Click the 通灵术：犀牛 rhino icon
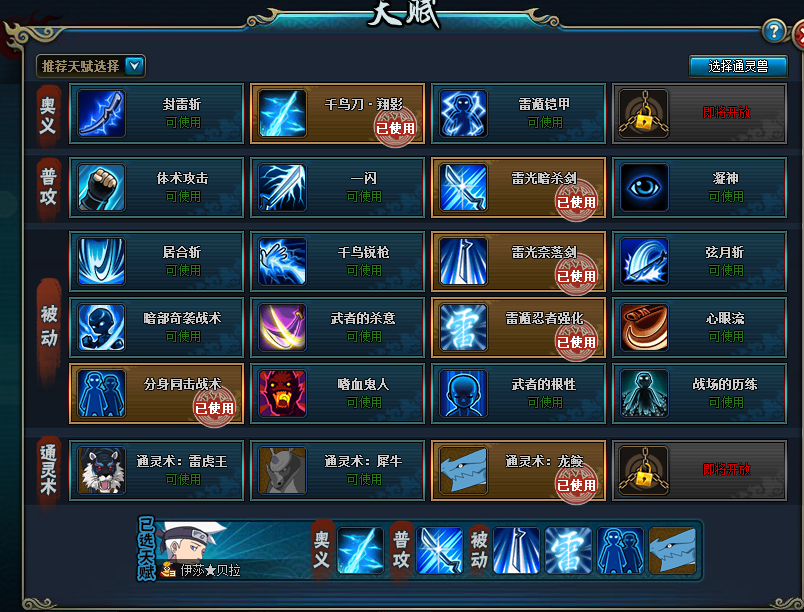The height and width of the screenshot is (612, 804). tap(282, 470)
